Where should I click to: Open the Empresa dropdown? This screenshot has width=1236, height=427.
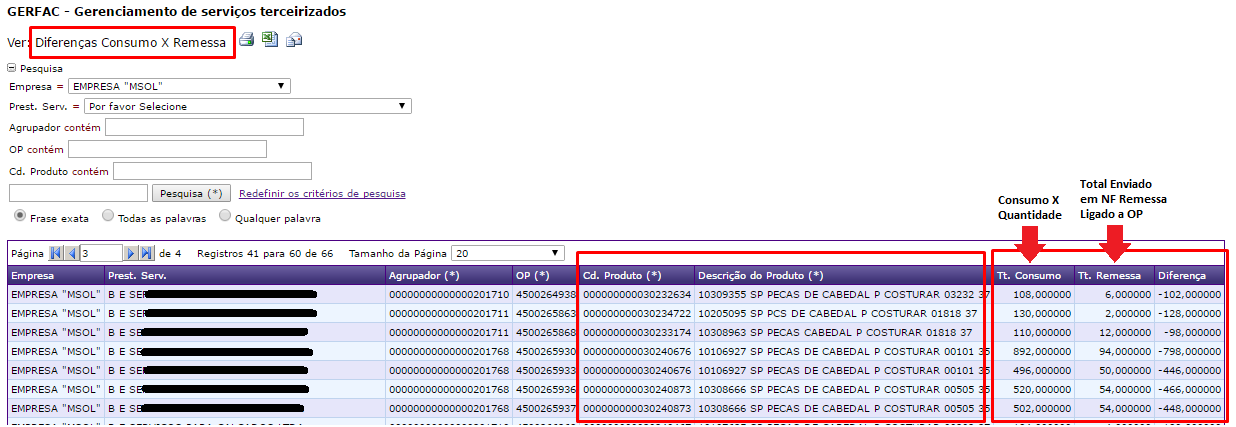pos(179,87)
